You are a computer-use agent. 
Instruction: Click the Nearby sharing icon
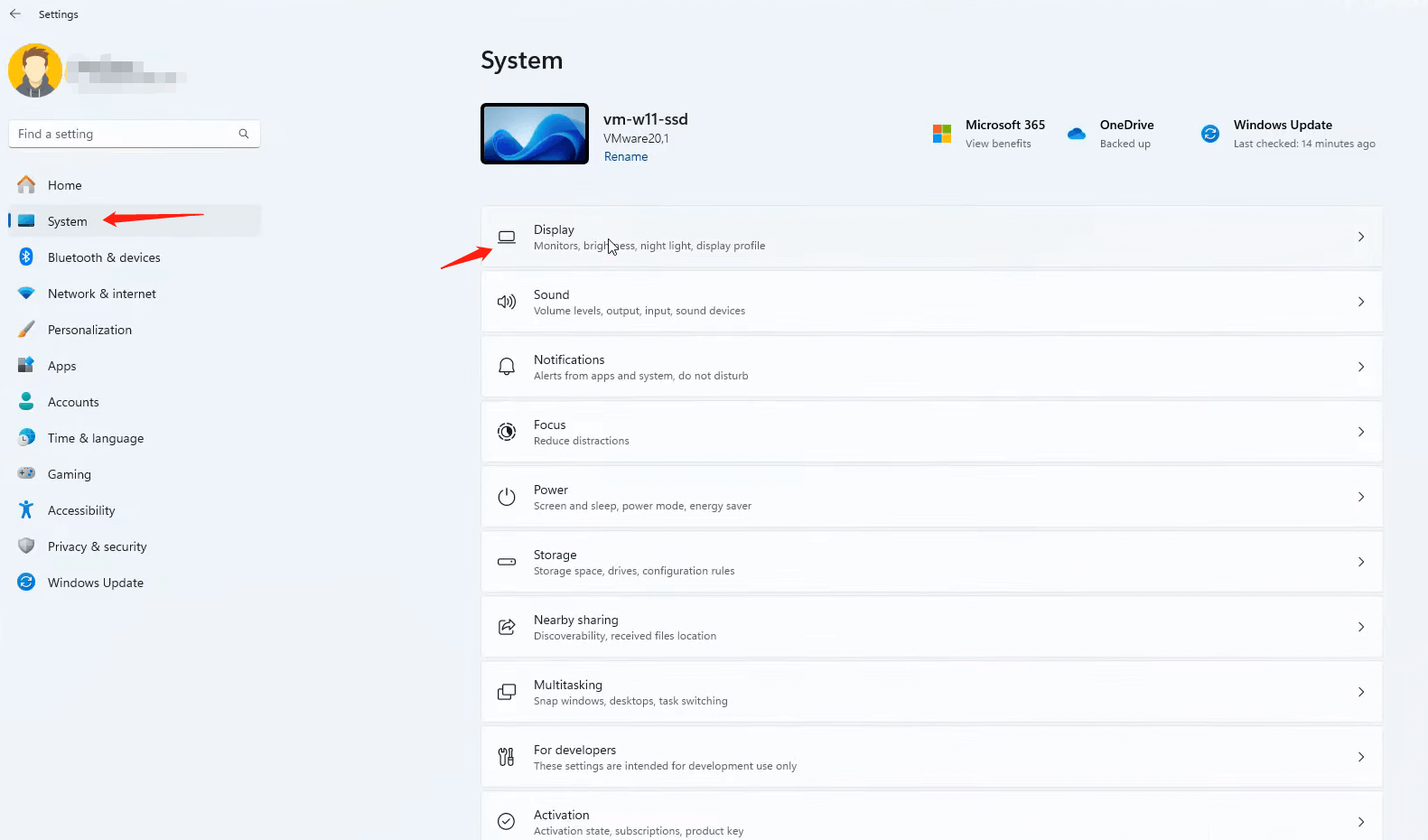point(507,627)
